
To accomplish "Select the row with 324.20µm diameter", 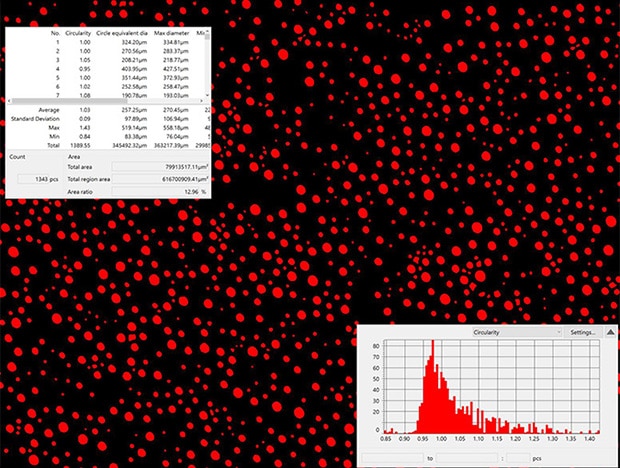I will click(107, 42).
